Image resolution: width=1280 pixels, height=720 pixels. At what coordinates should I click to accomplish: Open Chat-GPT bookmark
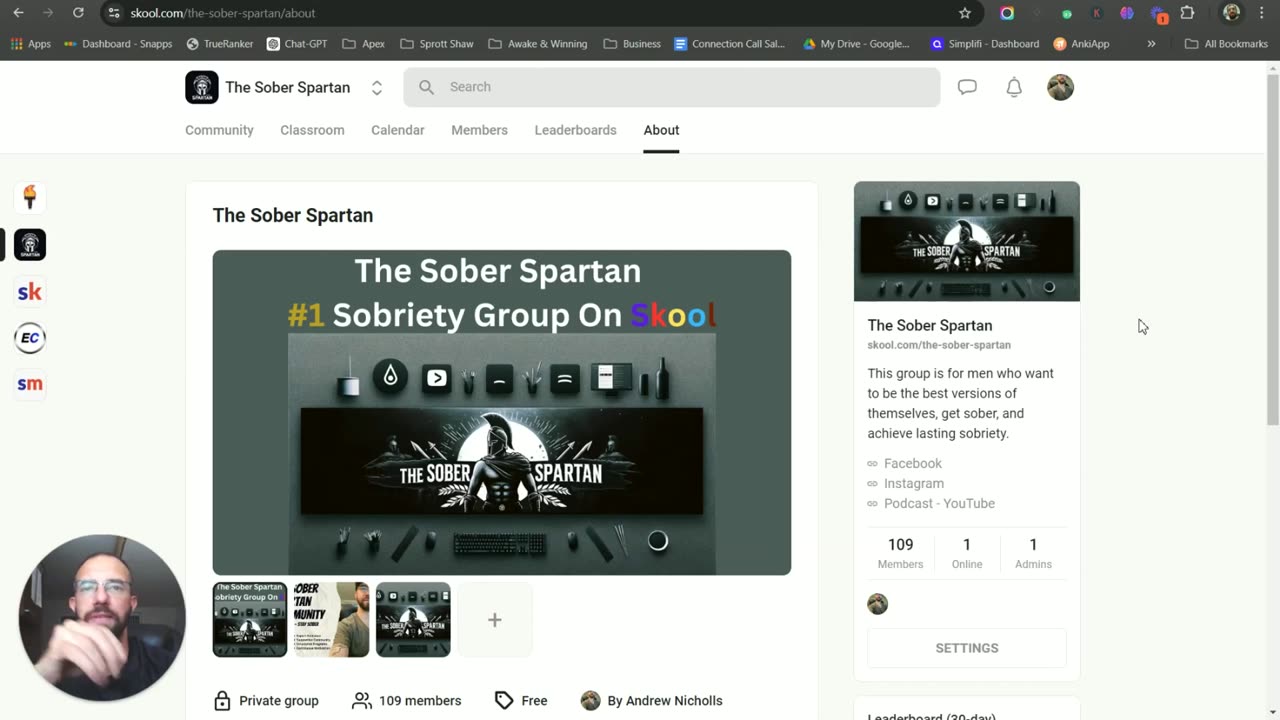point(298,44)
